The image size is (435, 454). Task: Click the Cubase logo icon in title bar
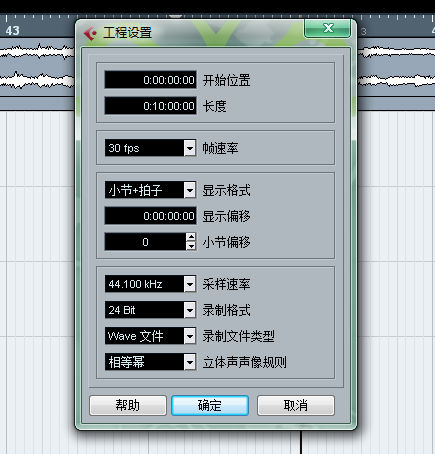tap(90, 33)
